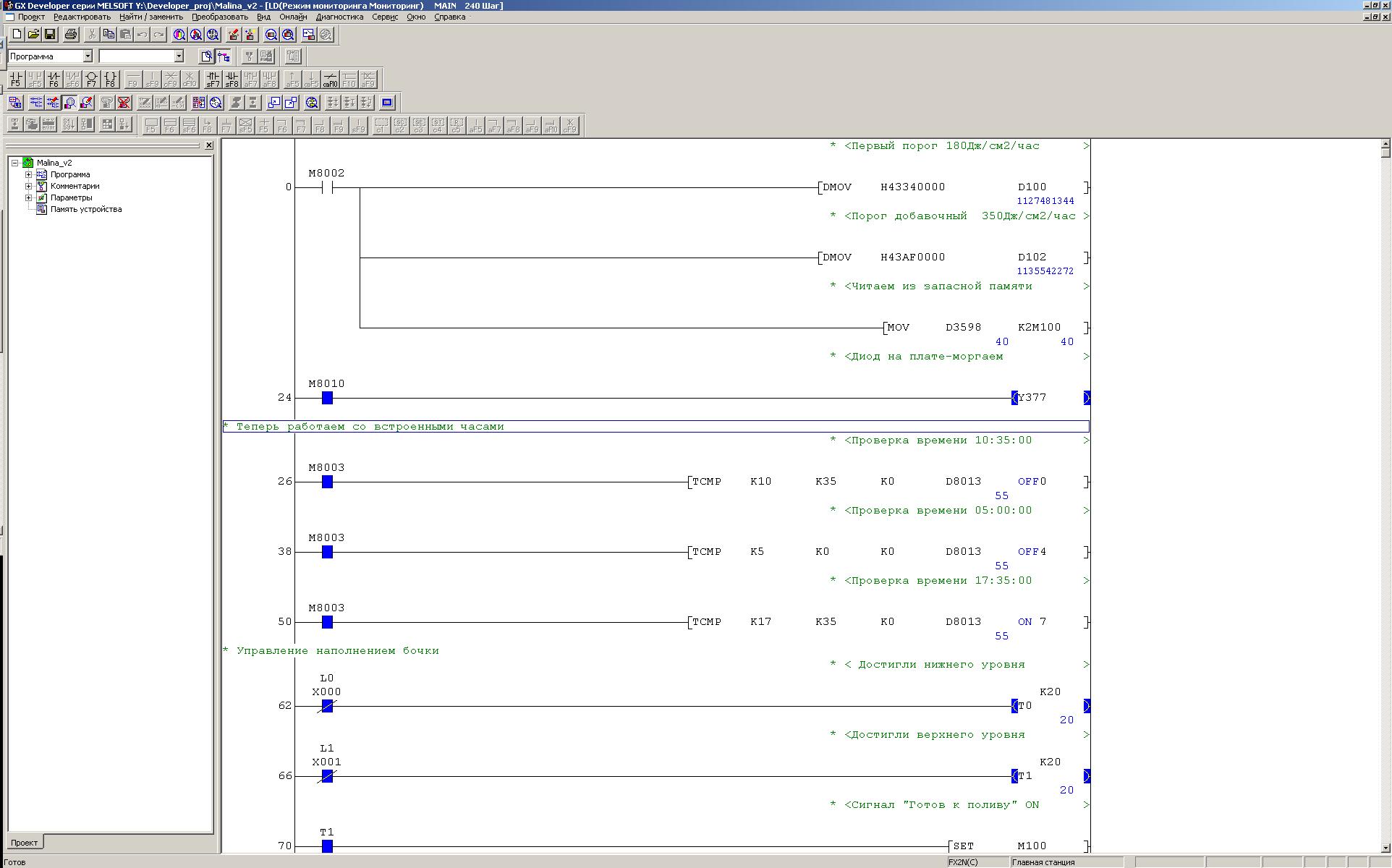
Task: Open the Онлайн menu
Action: [x=292, y=17]
